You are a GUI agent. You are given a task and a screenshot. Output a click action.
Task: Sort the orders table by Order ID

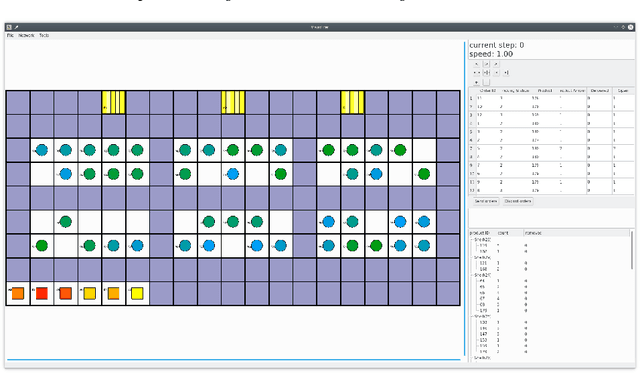(488, 91)
